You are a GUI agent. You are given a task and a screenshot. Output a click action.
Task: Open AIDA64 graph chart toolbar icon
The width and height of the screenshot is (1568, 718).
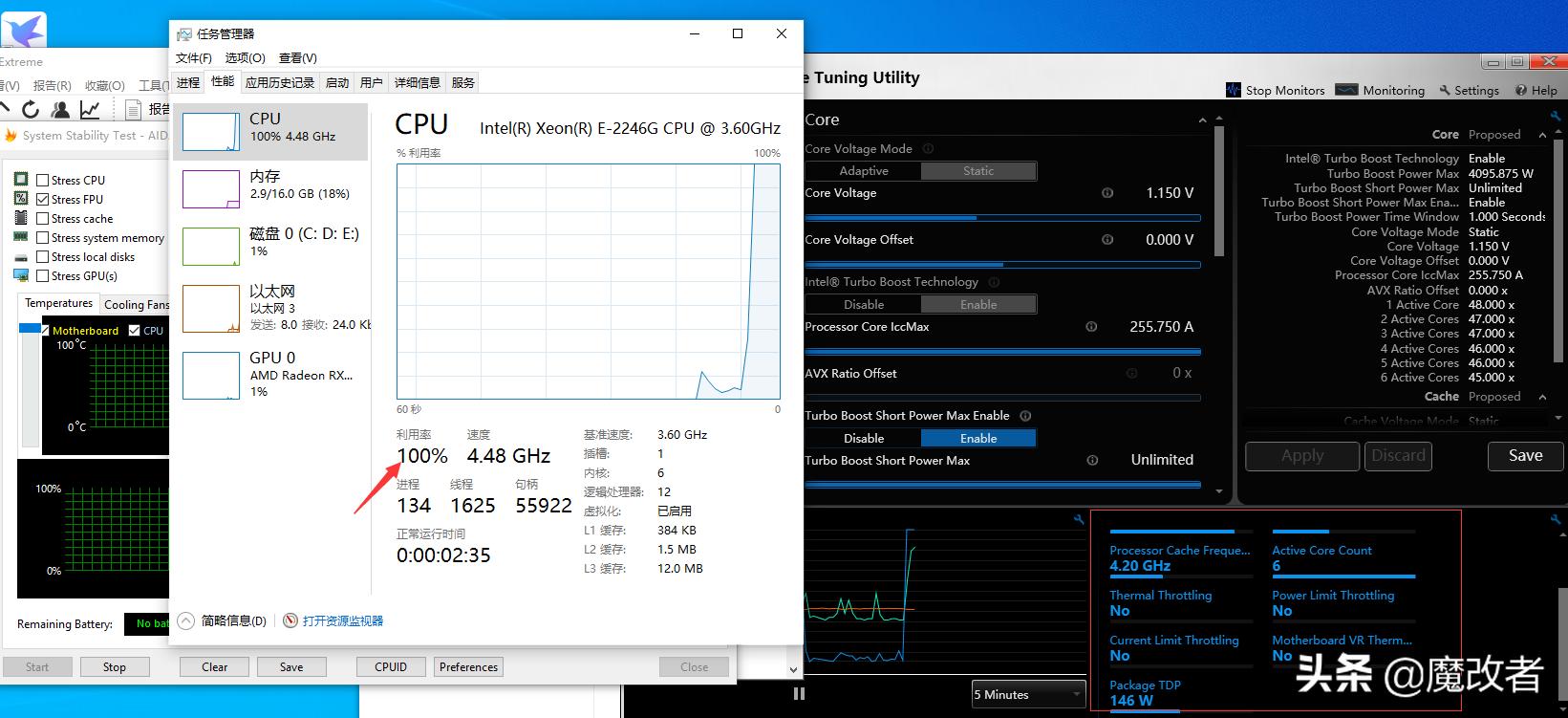click(90, 109)
